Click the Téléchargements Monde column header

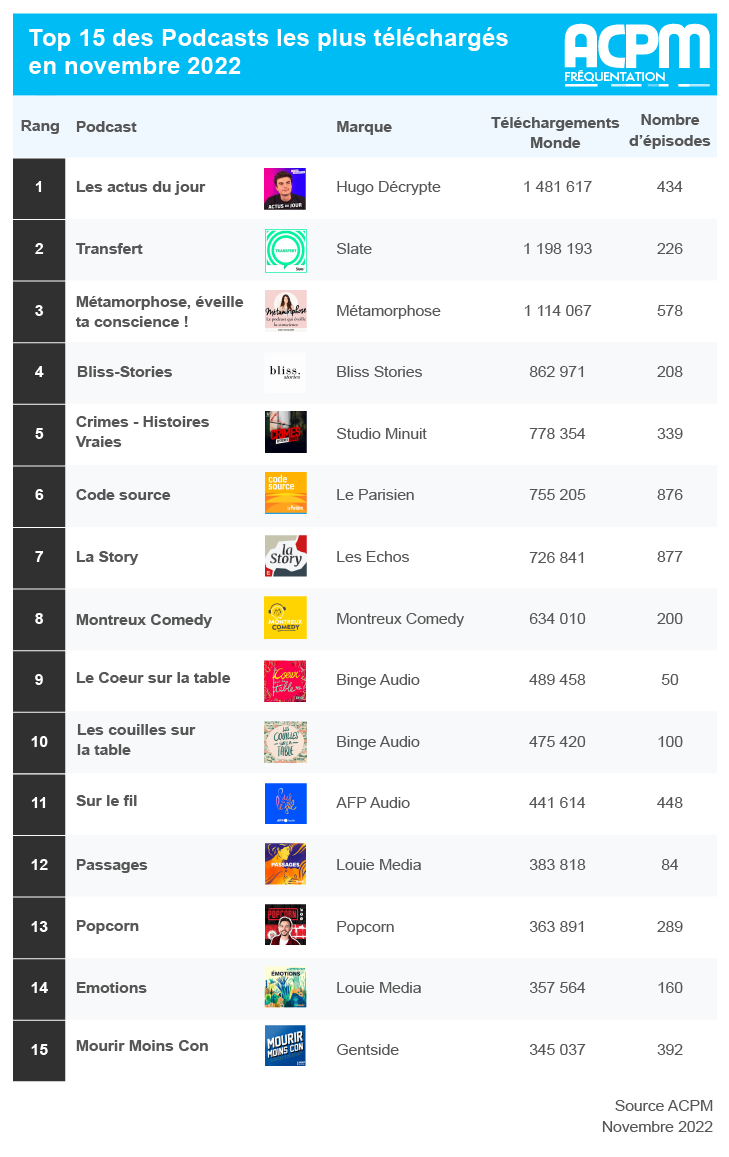[555, 133]
